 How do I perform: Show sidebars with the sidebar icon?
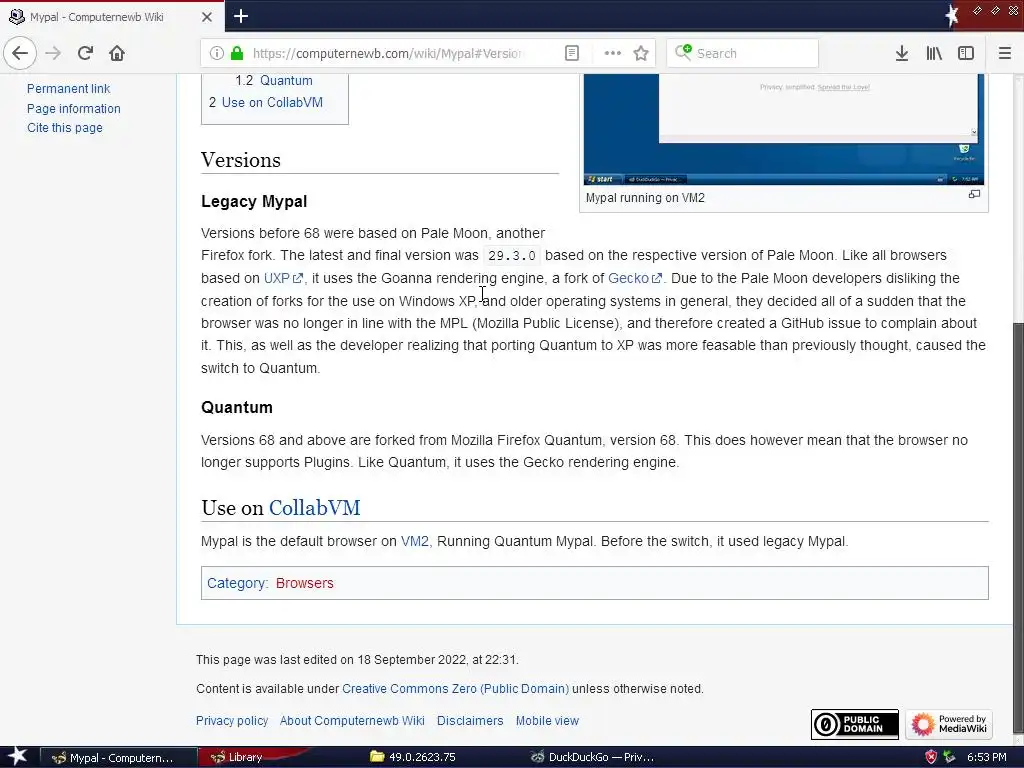pyautogui.click(x=966, y=53)
